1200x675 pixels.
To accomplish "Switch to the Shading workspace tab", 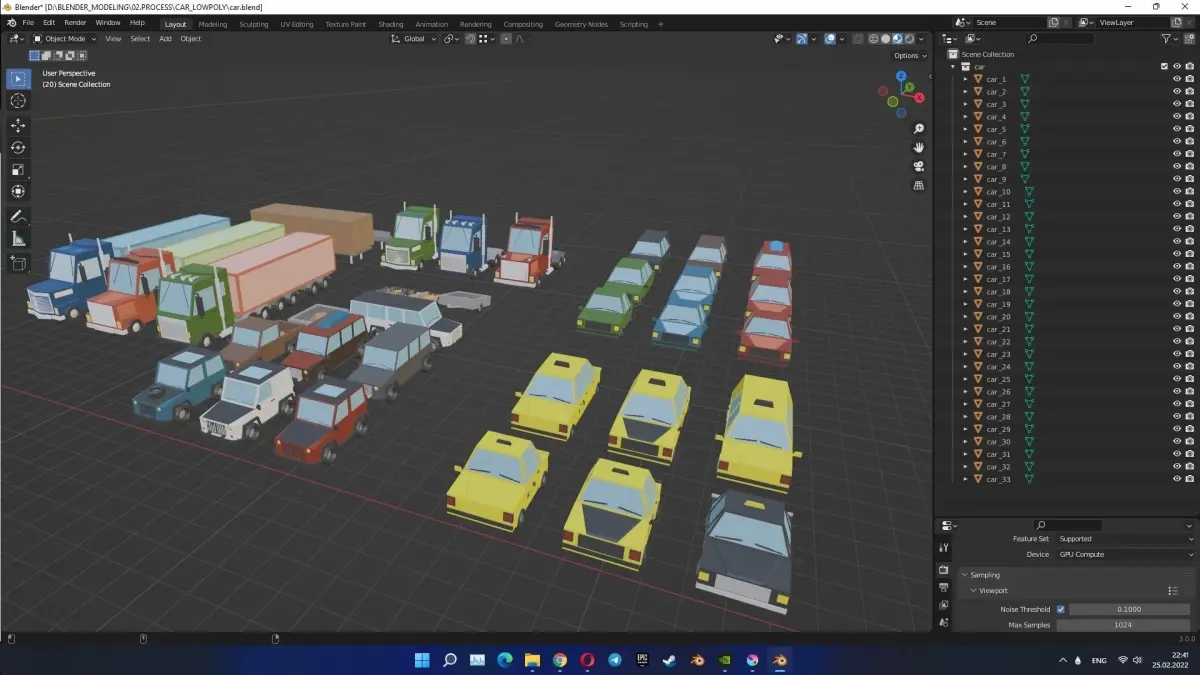I will 391,24.
